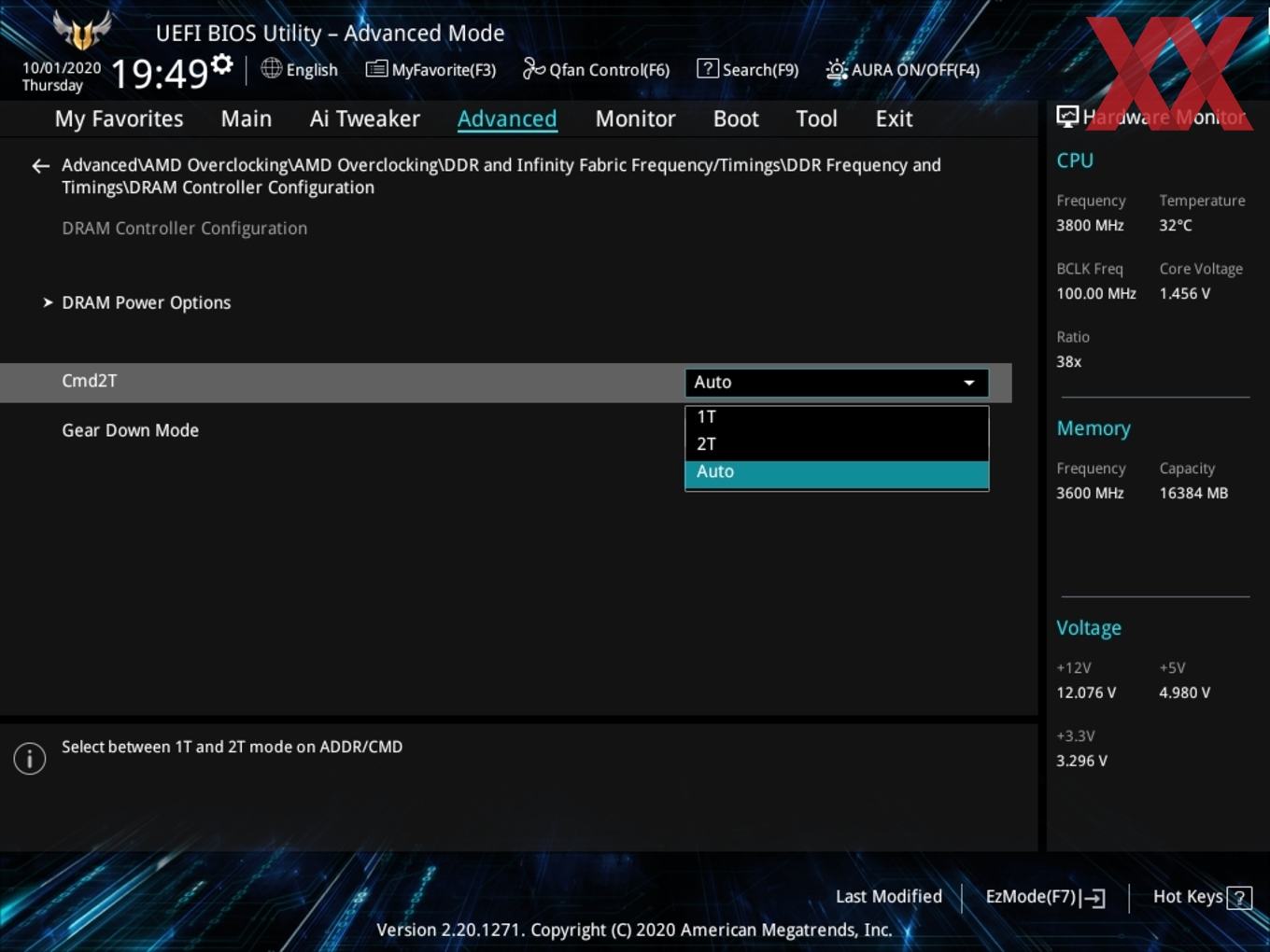Choose Auto in the Cmd2T list
The height and width of the screenshot is (952, 1270).
pyautogui.click(x=837, y=472)
